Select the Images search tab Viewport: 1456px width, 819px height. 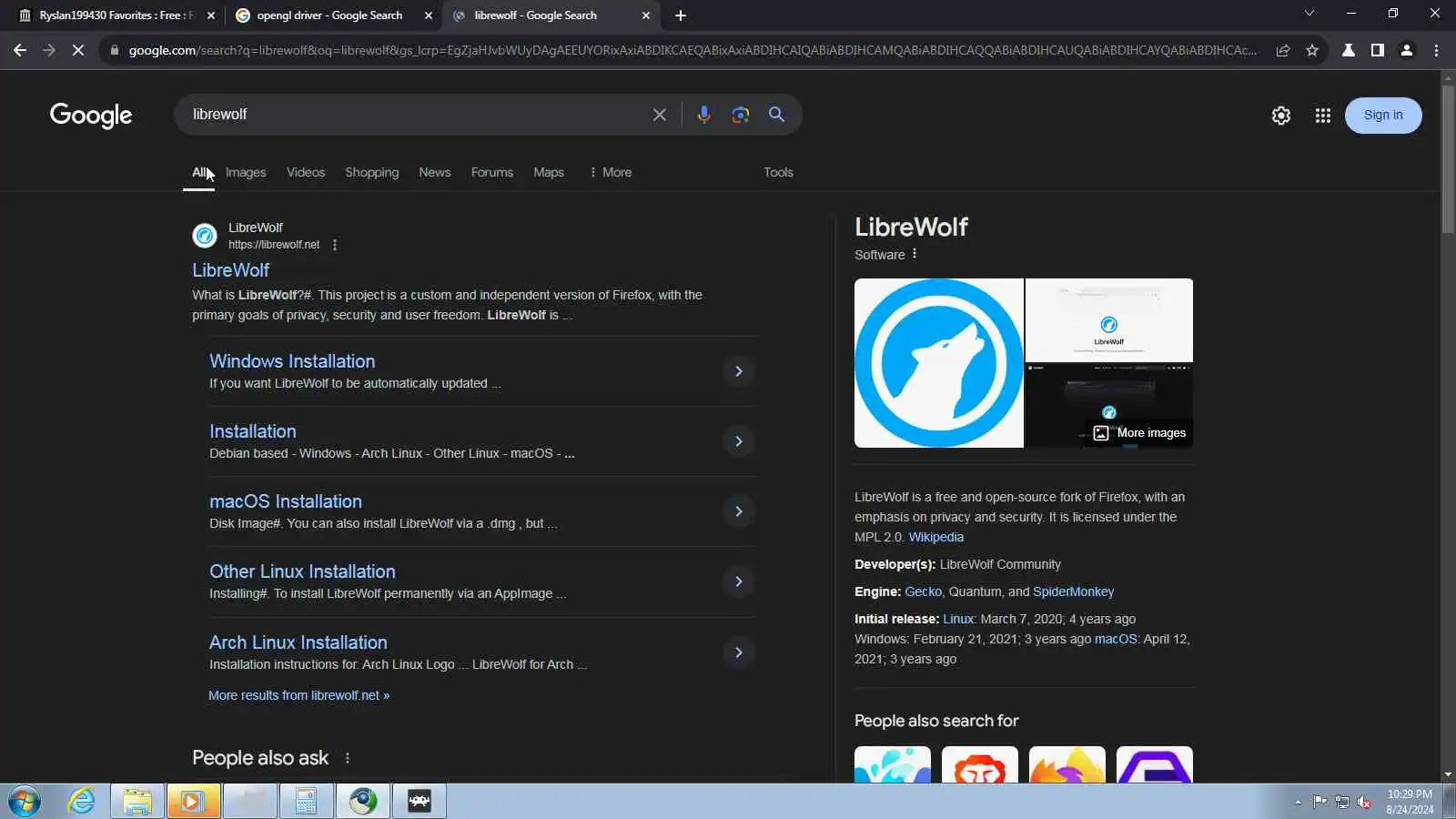pos(246,172)
